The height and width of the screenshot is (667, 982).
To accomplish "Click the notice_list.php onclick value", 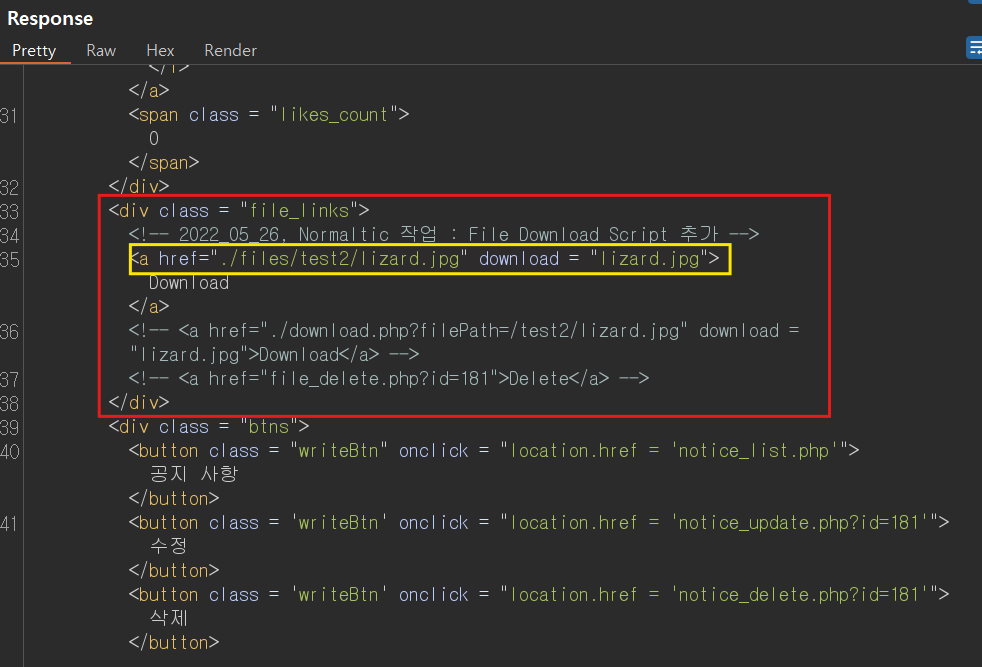I will click(671, 450).
